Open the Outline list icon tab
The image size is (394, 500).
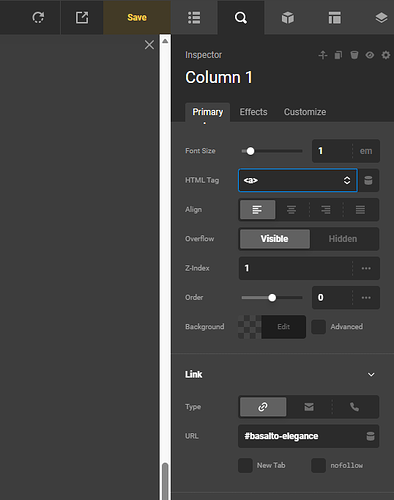click(194, 17)
